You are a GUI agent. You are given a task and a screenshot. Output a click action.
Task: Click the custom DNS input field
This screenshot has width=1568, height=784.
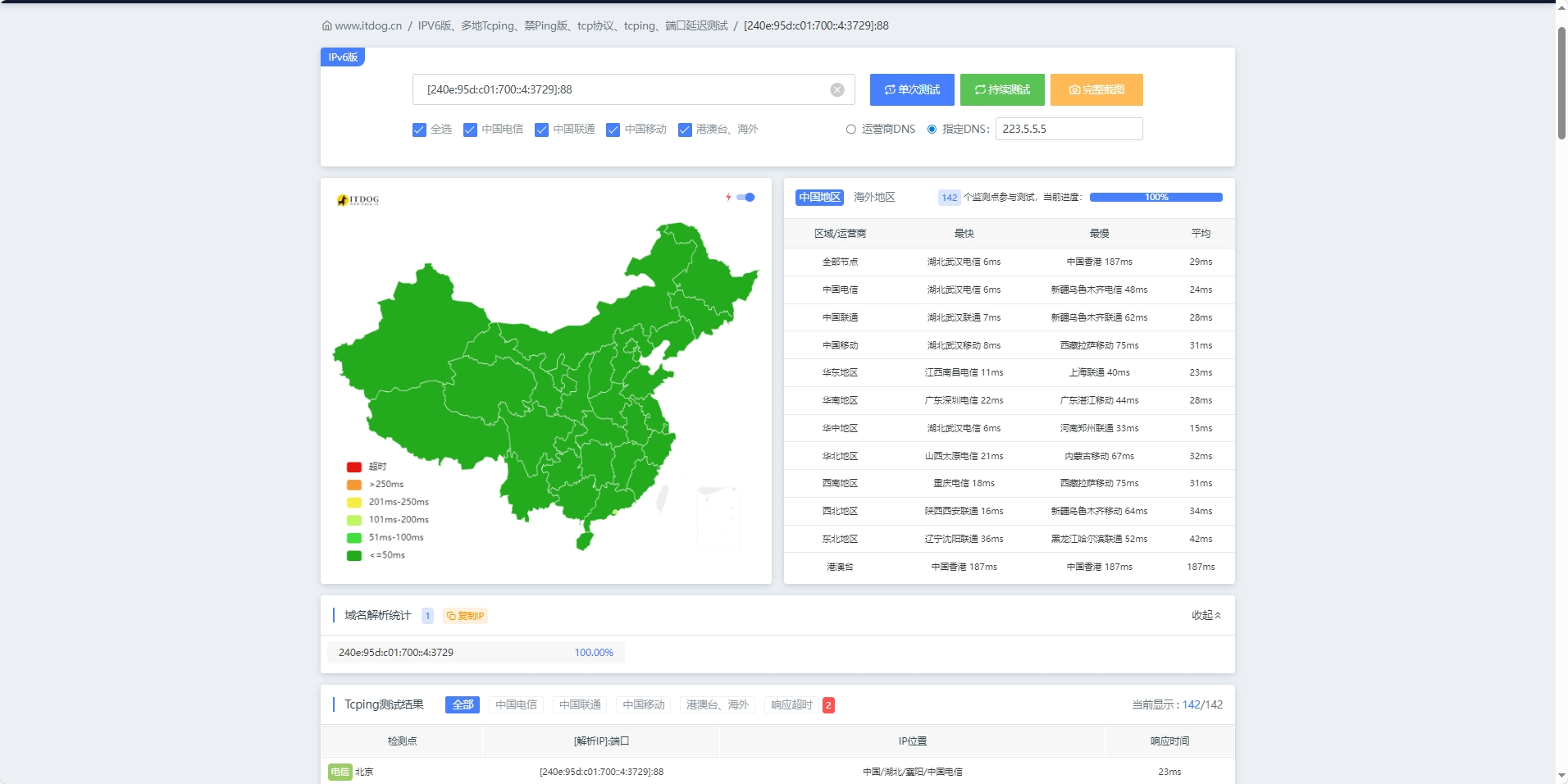pyautogui.click(x=1069, y=130)
